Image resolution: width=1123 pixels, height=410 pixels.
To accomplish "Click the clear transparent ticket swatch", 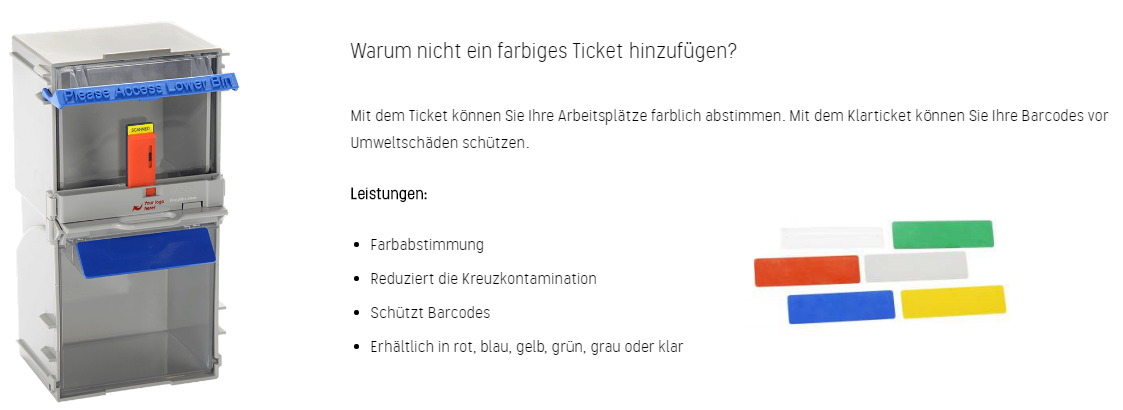I will pos(832,238).
